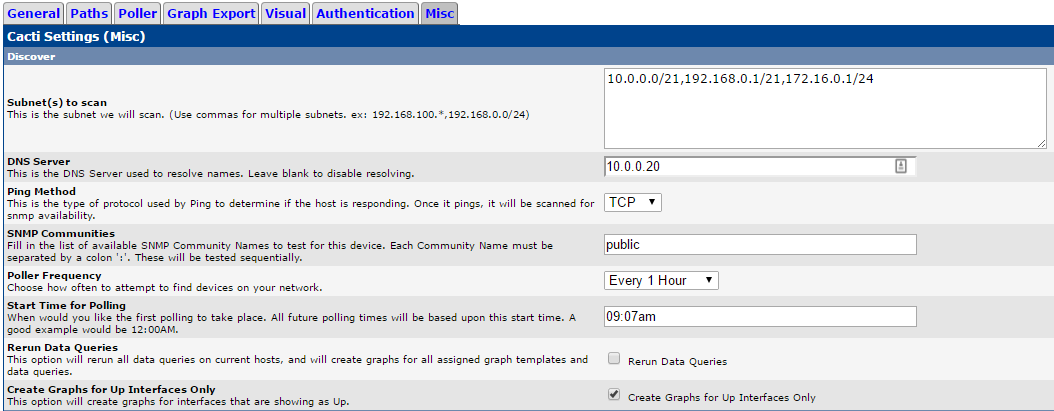1054x411 pixels.
Task: Click the 'Poller Frequency' setting label
Action: coord(54,276)
